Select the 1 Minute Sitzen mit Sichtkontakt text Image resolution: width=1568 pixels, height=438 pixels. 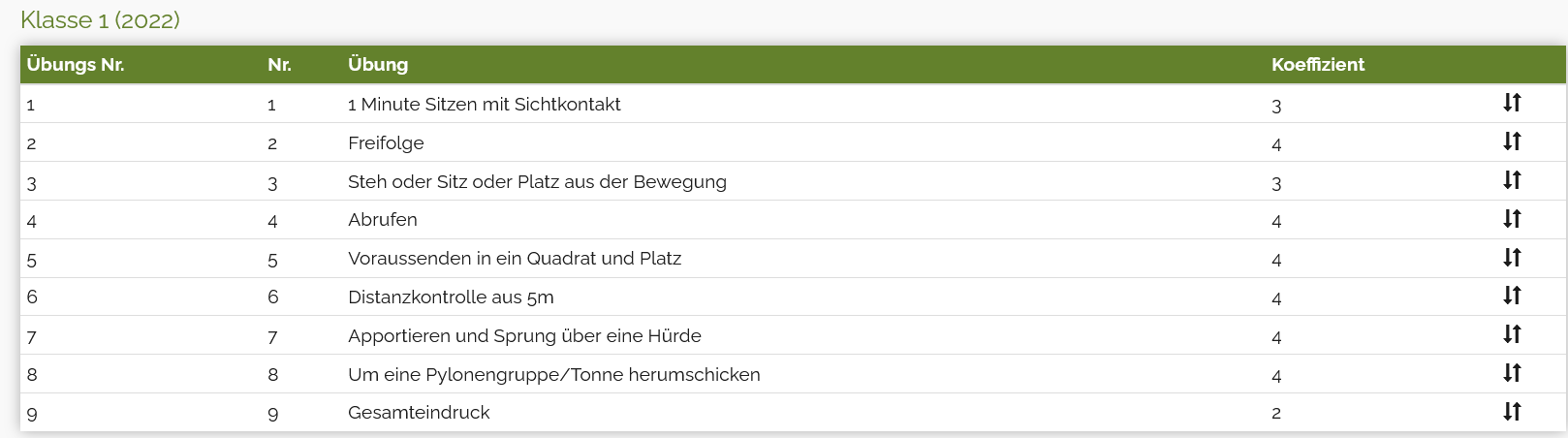484,105
